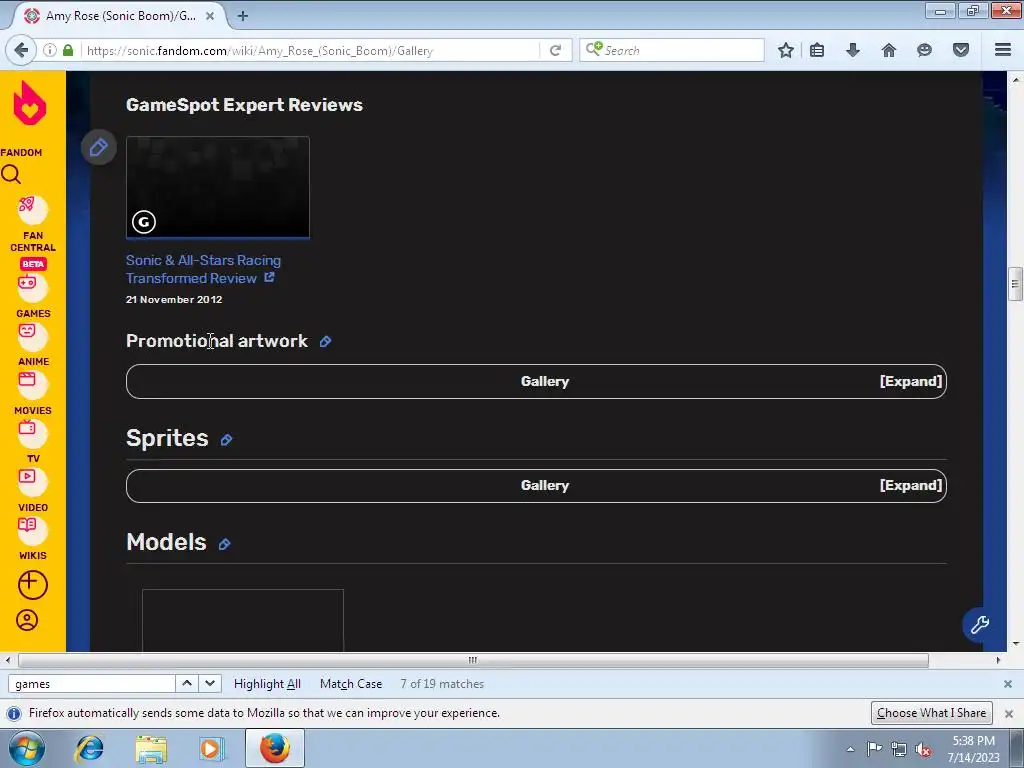The width and height of the screenshot is (1024, 768).
Task: Go to next find match
Action: tap(210, 684)
